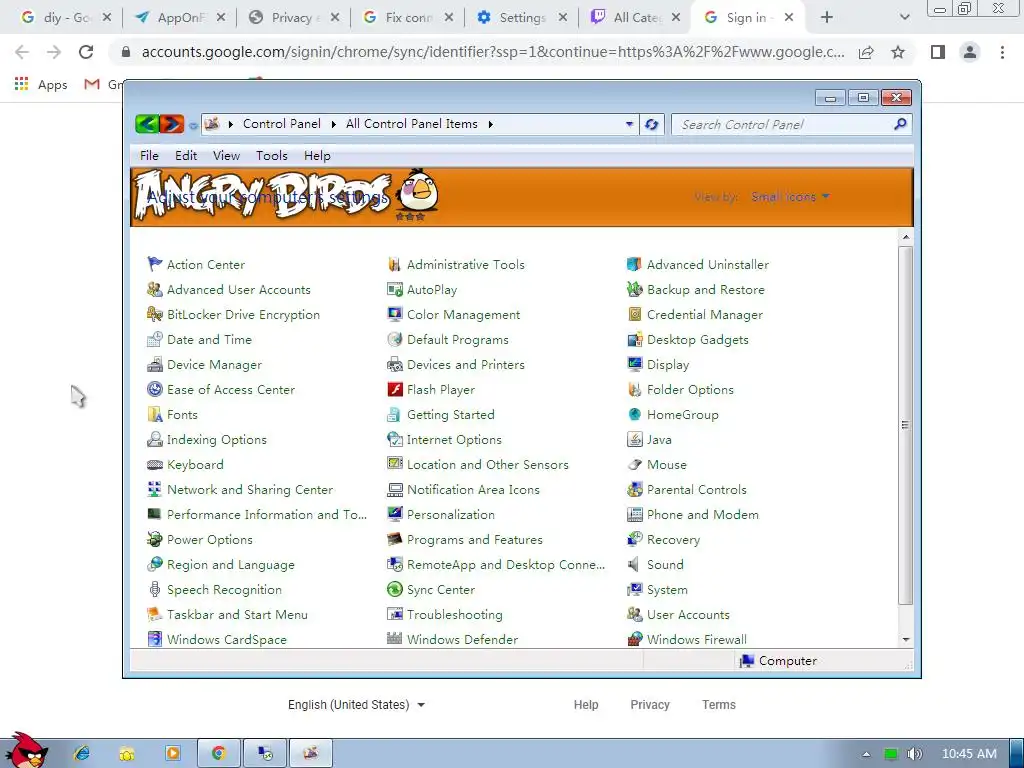Open the Help menu in Control Panel

coord(317,155)
